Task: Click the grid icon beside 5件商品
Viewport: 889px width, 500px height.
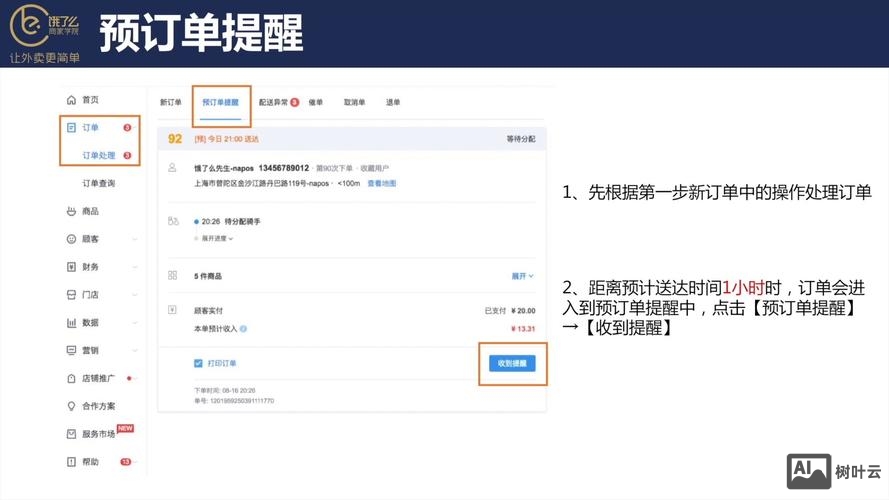Action: click(x=172, y=276)
